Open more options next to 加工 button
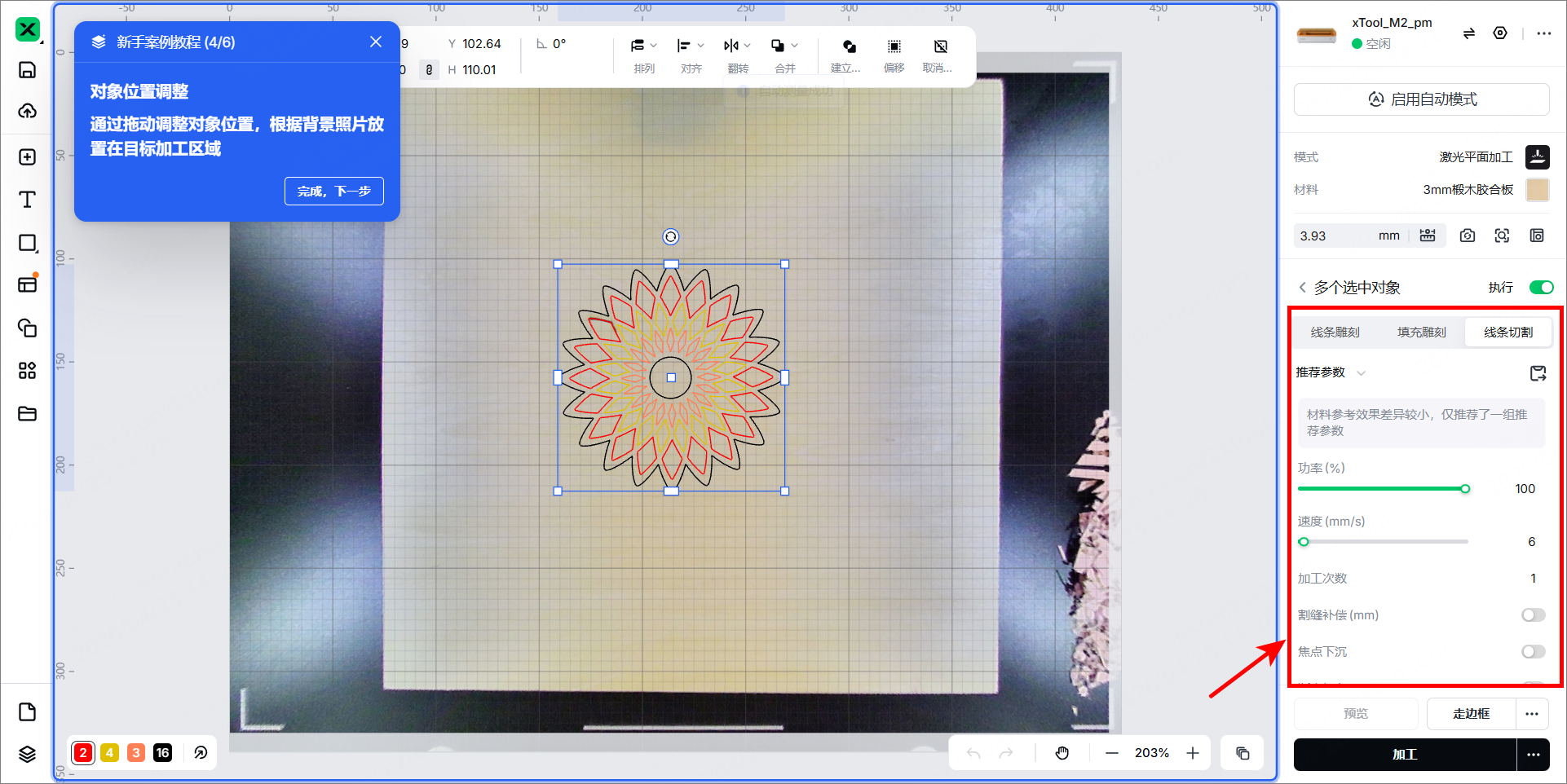This screenshot has height=784, width=1567. [1533, 755]
